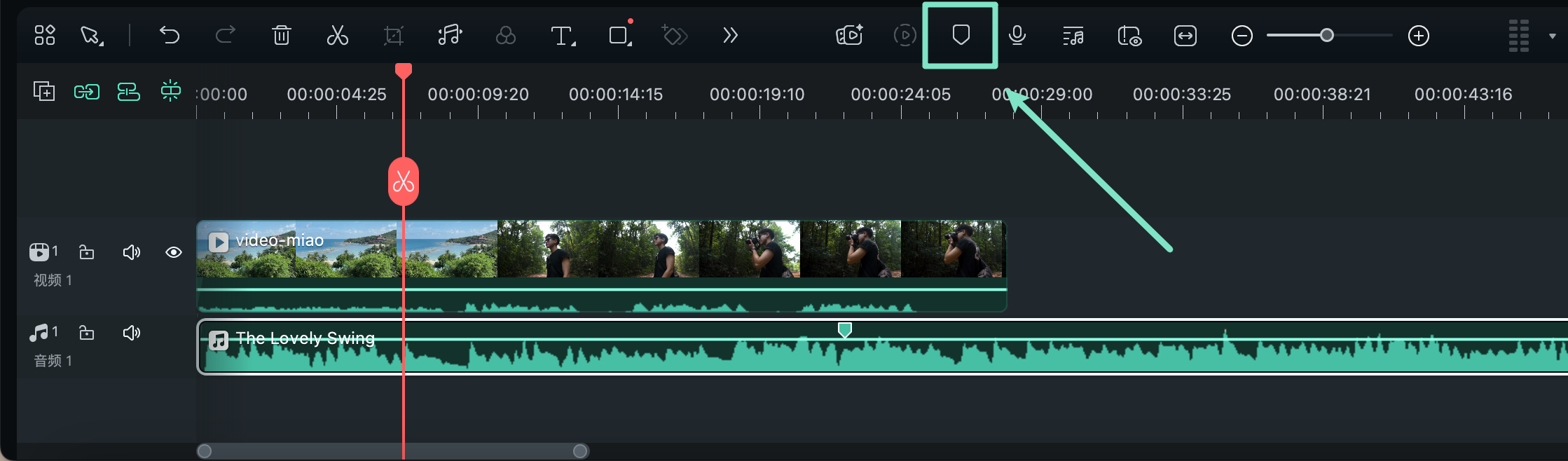Screen dimensions: 1568x461
Task: Lock the audio 1 track
Action: pos(87,333)
